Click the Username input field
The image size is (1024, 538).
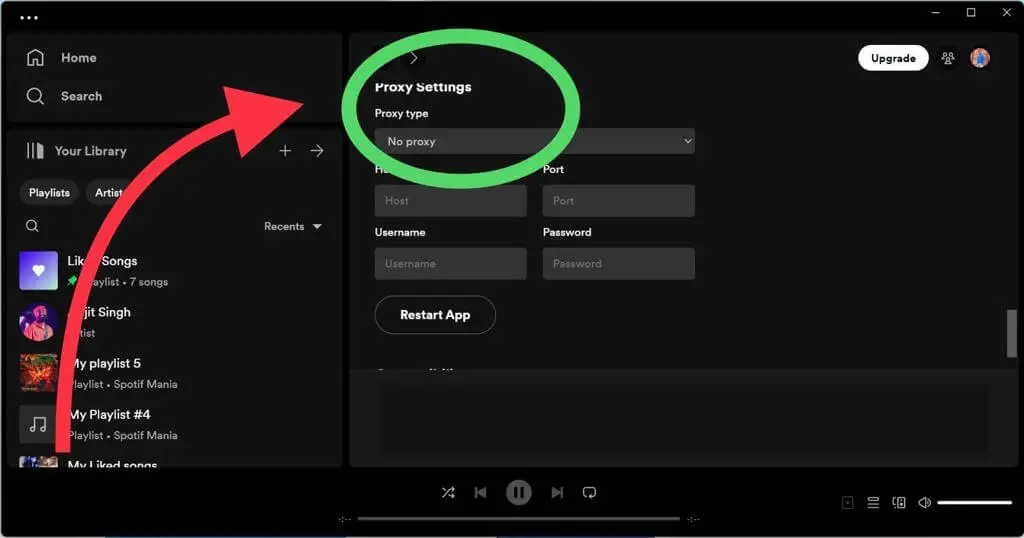[x=451, y=264]
